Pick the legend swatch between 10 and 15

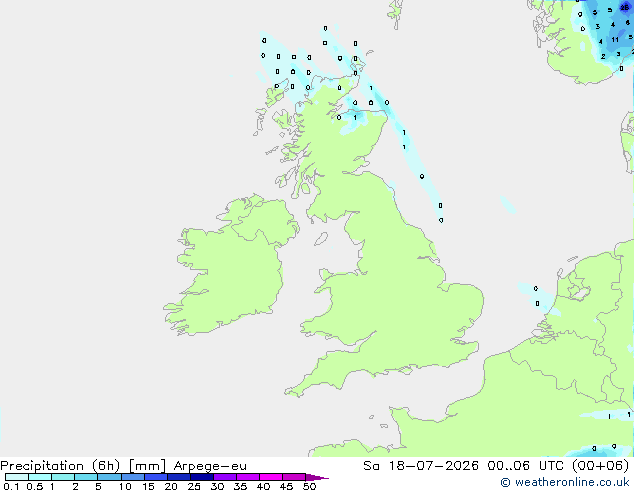pos(132,477)
